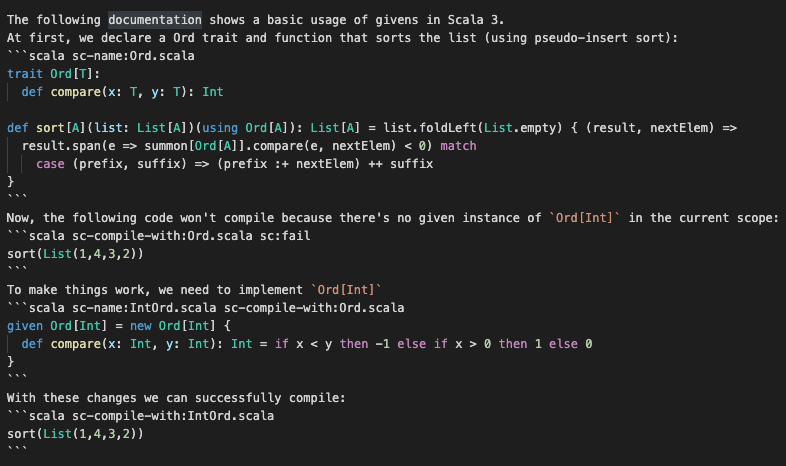Place cursor on "compare" in trait Ord
Image resolution: width=786 pixels, height=466 pixels.
tap(76, 92)
